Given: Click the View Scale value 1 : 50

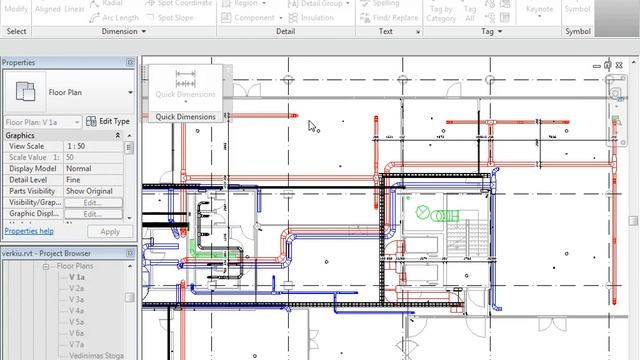Looking at the screenshot, I should pyautogui.click(x=93, y=146).
